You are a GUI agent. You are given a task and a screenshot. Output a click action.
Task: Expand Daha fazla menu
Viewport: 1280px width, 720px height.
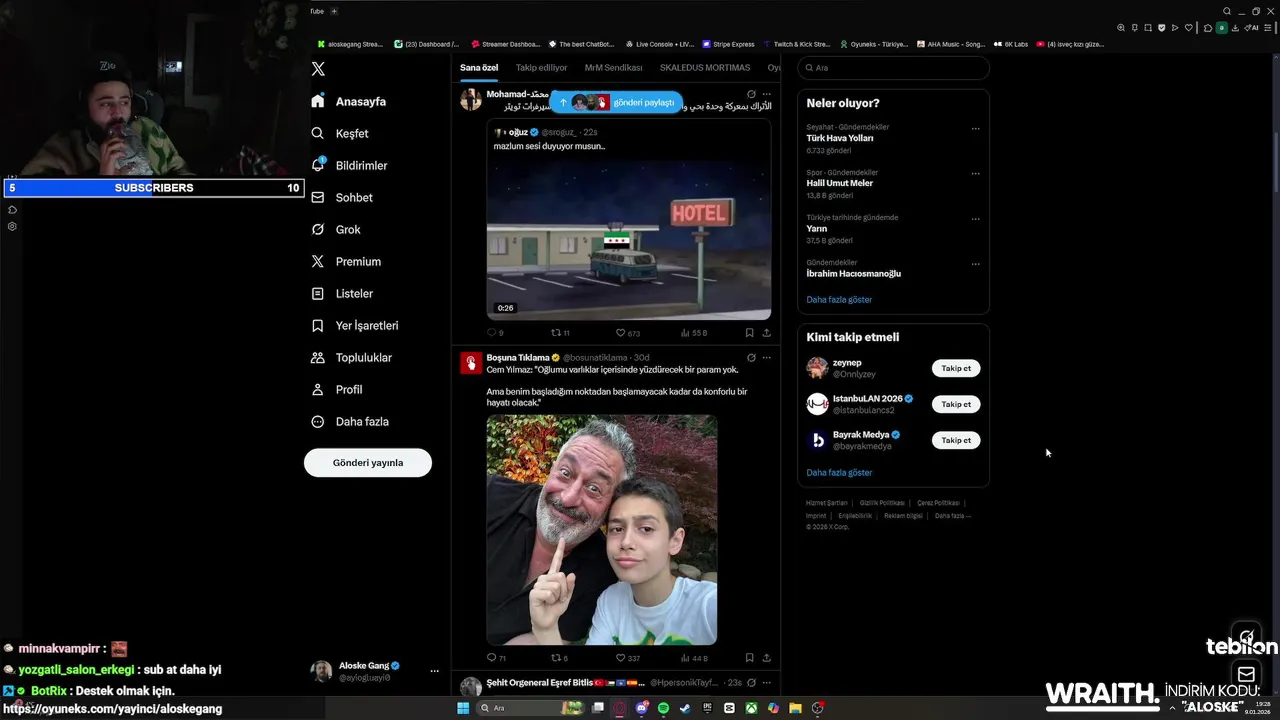[350, 421]
